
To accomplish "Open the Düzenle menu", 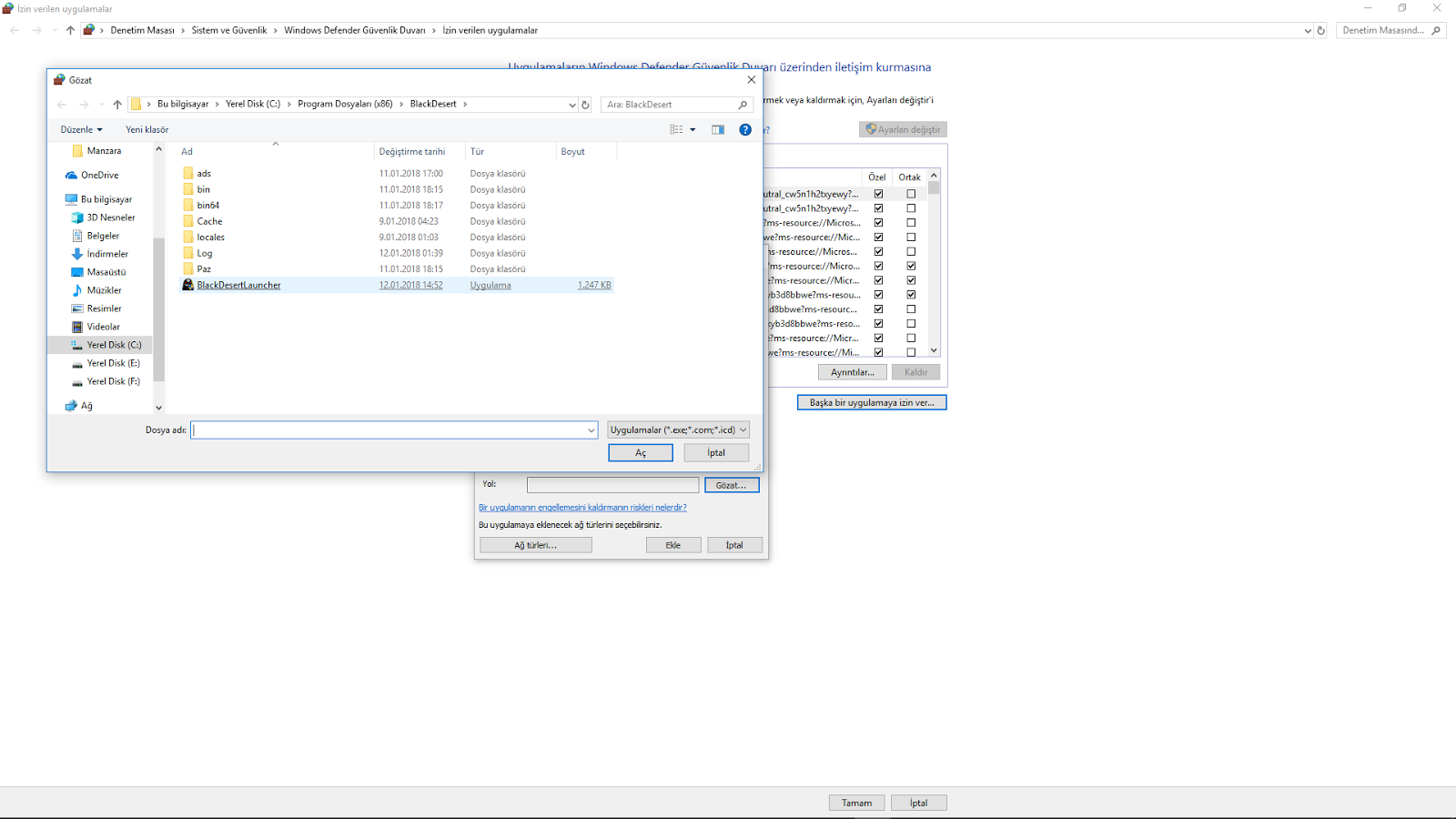I will 81,130.
